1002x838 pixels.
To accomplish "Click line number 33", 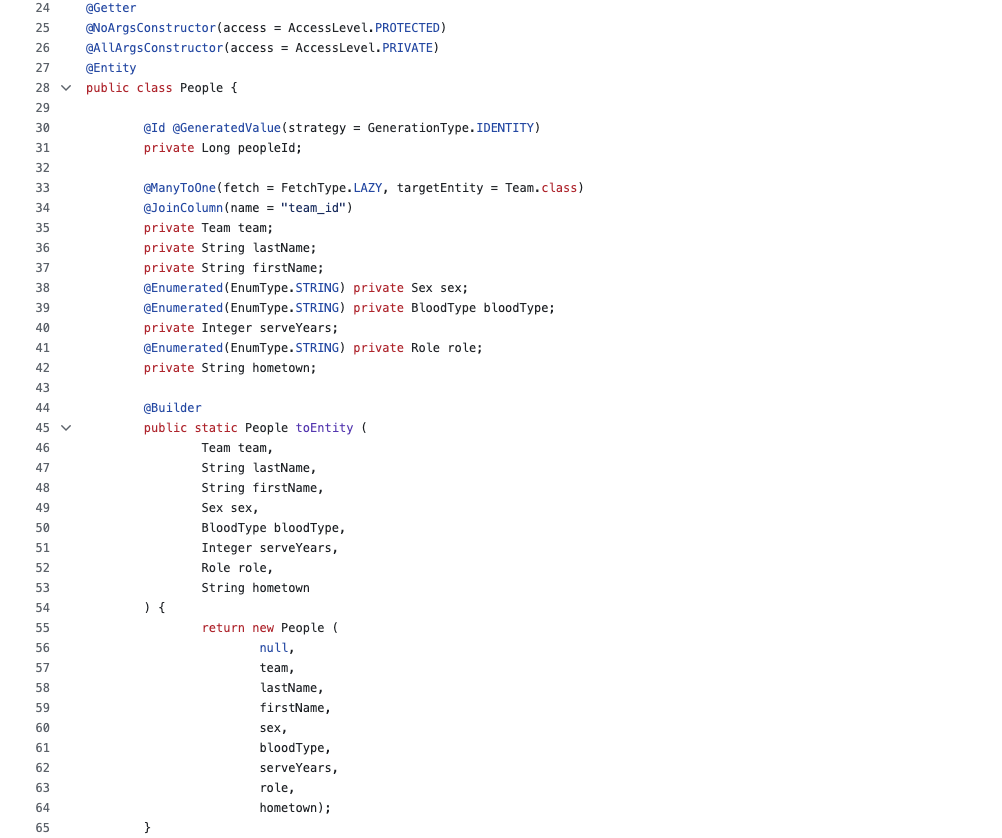I will tap(42, 188).
